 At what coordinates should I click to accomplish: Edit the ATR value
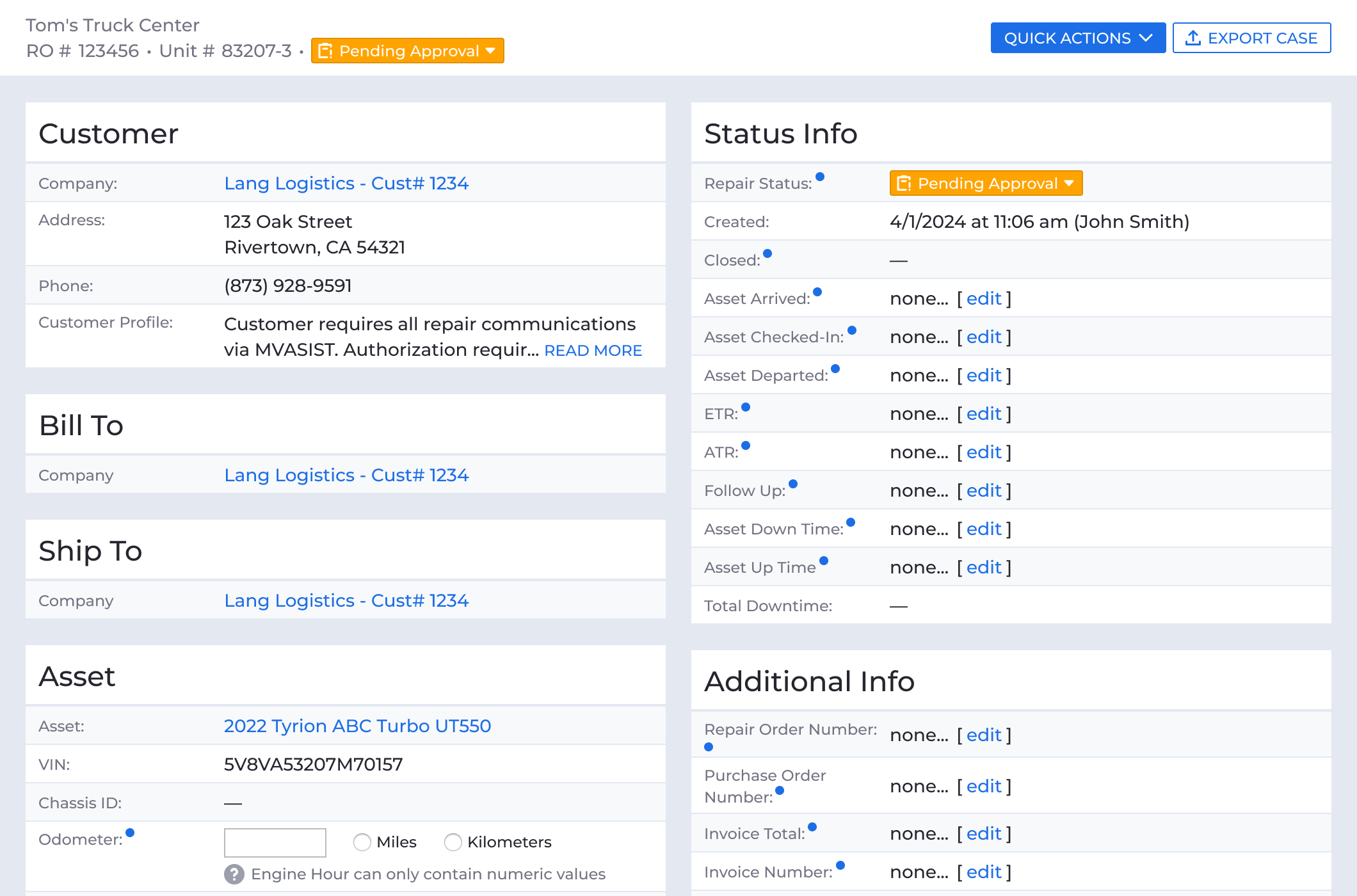[x=984, y=452]
